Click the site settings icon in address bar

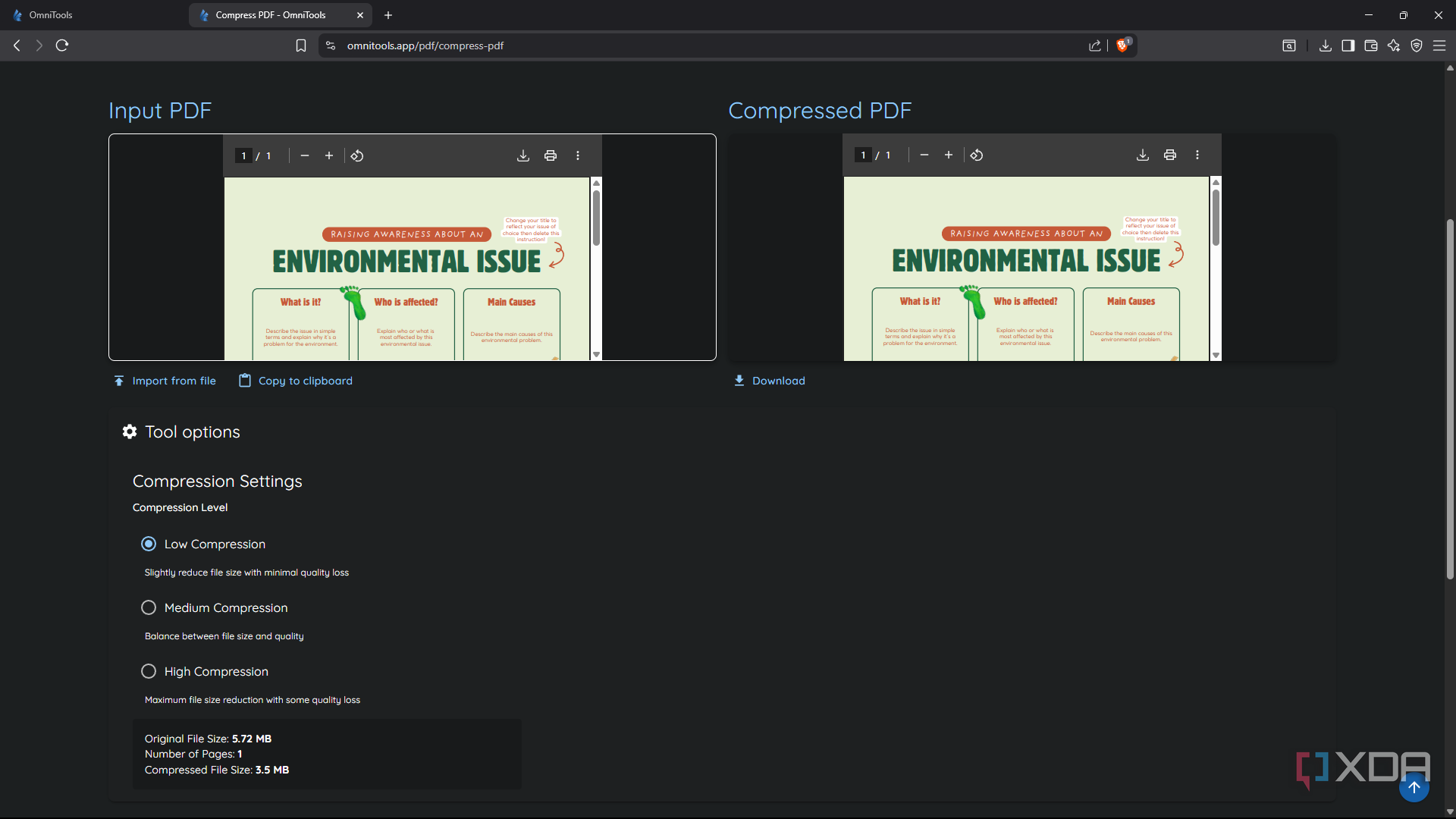(330, 45)
